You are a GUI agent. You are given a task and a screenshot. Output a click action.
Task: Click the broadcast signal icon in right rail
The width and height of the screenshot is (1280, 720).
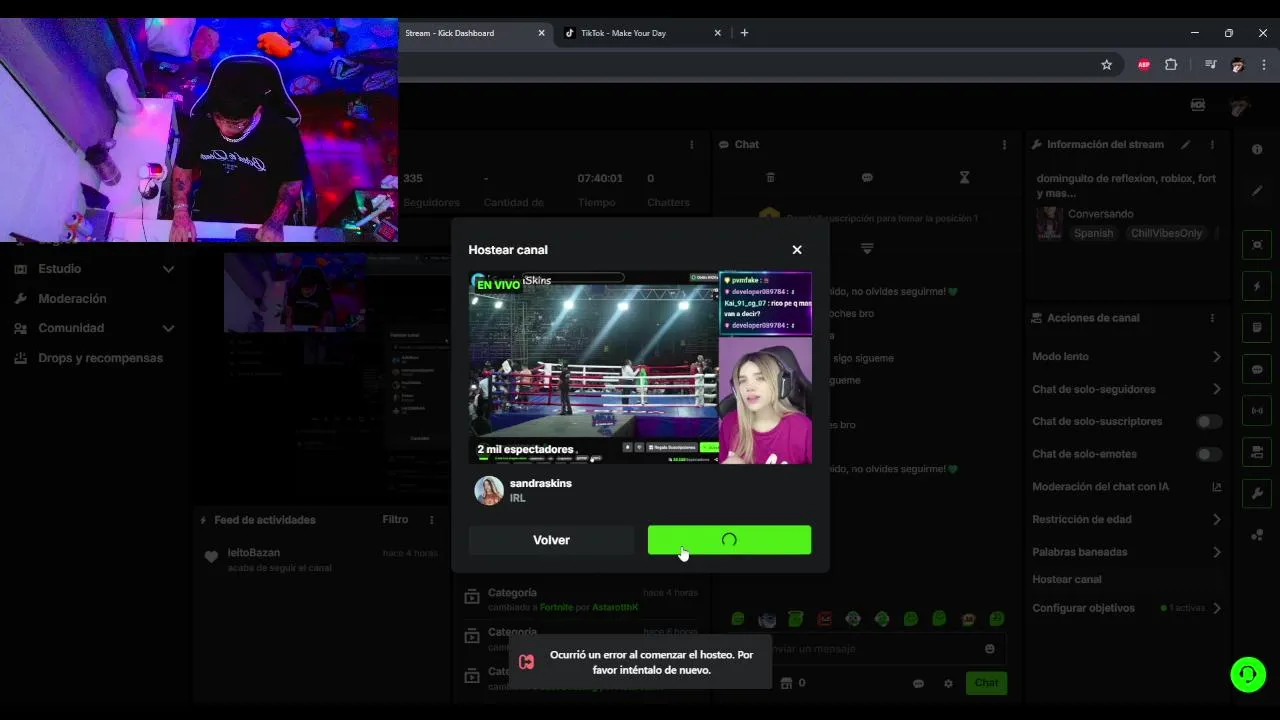pyautogui.click(x=1257, y=411)
